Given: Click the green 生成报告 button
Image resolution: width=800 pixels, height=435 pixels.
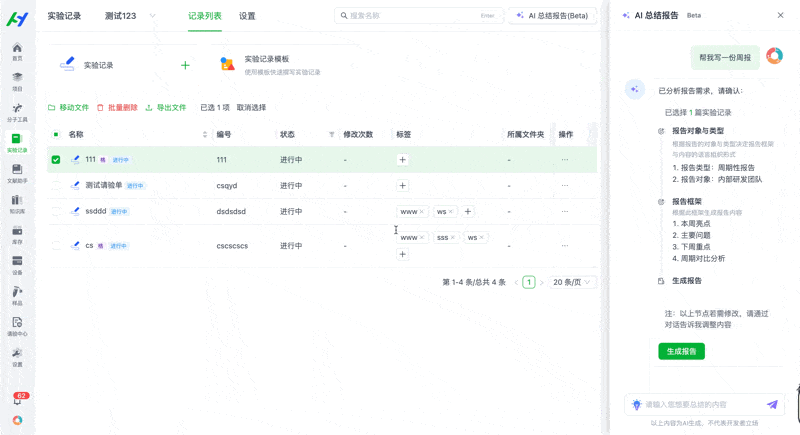Looking at the screenshot, I should click(681, 351).
